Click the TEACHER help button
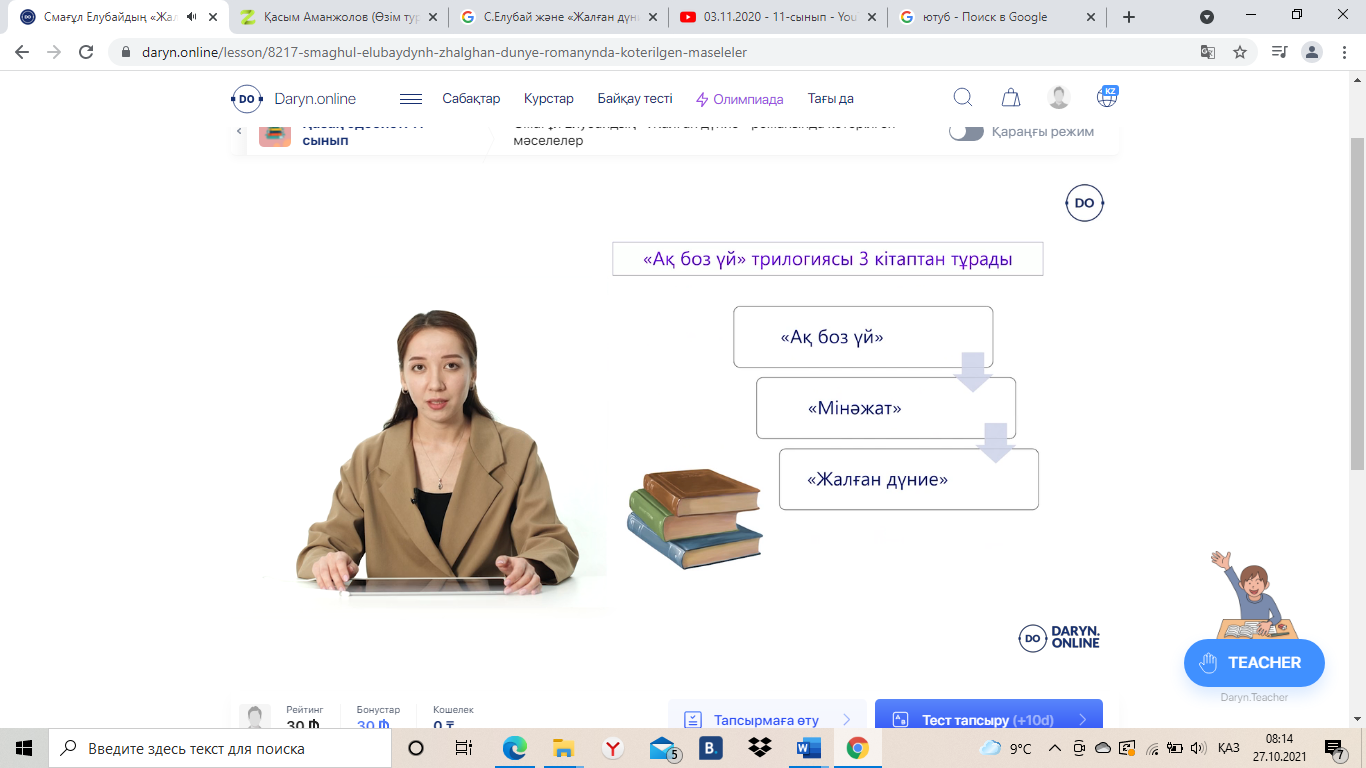Image resolution: width=1366 pixels, height=768 pixels. pos(1254,662)
